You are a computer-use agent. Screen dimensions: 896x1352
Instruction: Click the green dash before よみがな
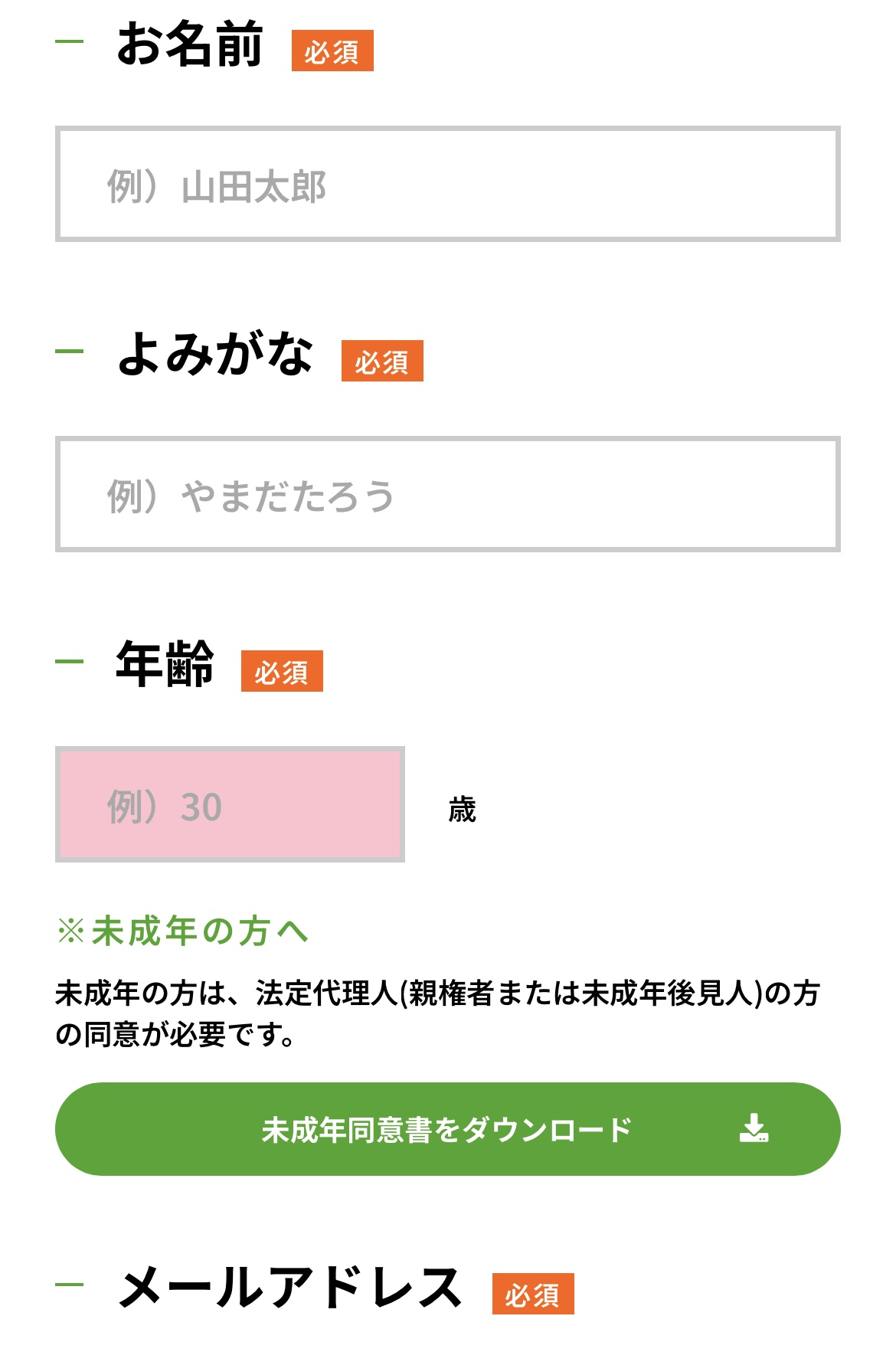(x=70, y=352)
